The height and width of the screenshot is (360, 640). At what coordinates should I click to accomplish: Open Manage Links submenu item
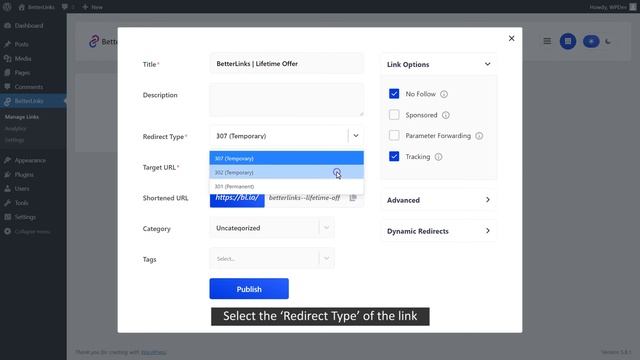click(x=22, y=117)
